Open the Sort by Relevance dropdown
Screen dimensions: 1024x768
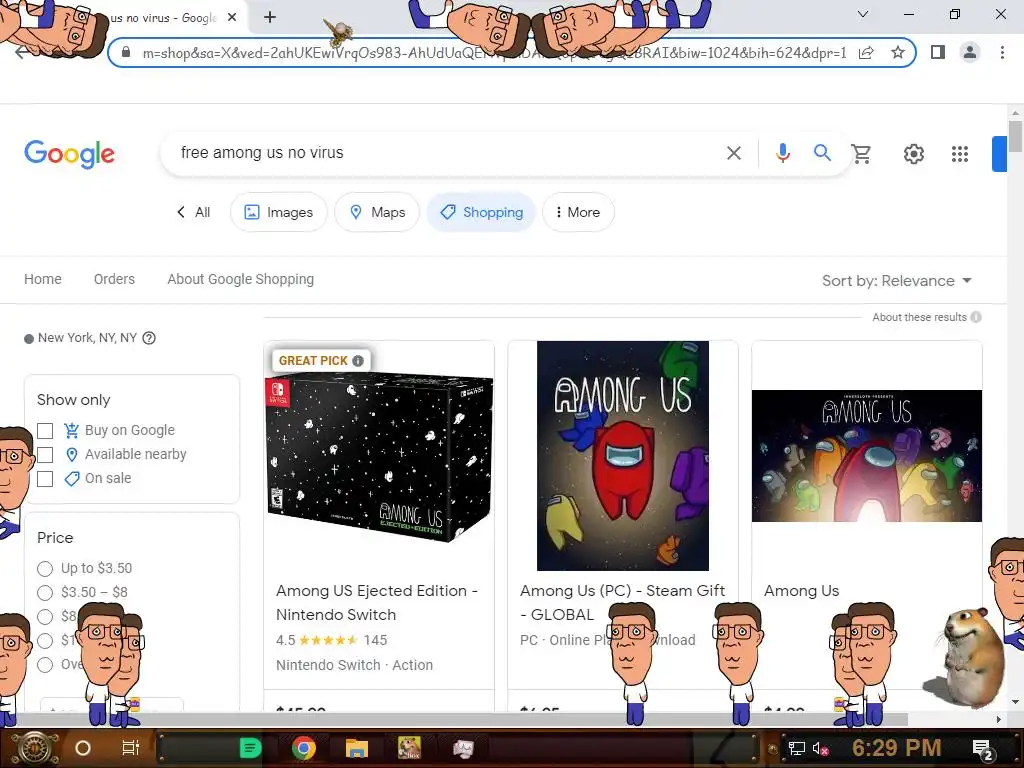pyautogui.click(x=897, y=281)
